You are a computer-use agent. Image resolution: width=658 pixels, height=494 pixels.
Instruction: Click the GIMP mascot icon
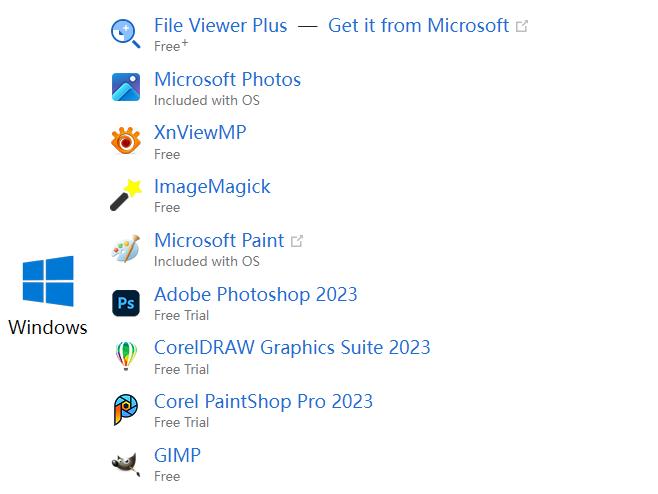126,464
